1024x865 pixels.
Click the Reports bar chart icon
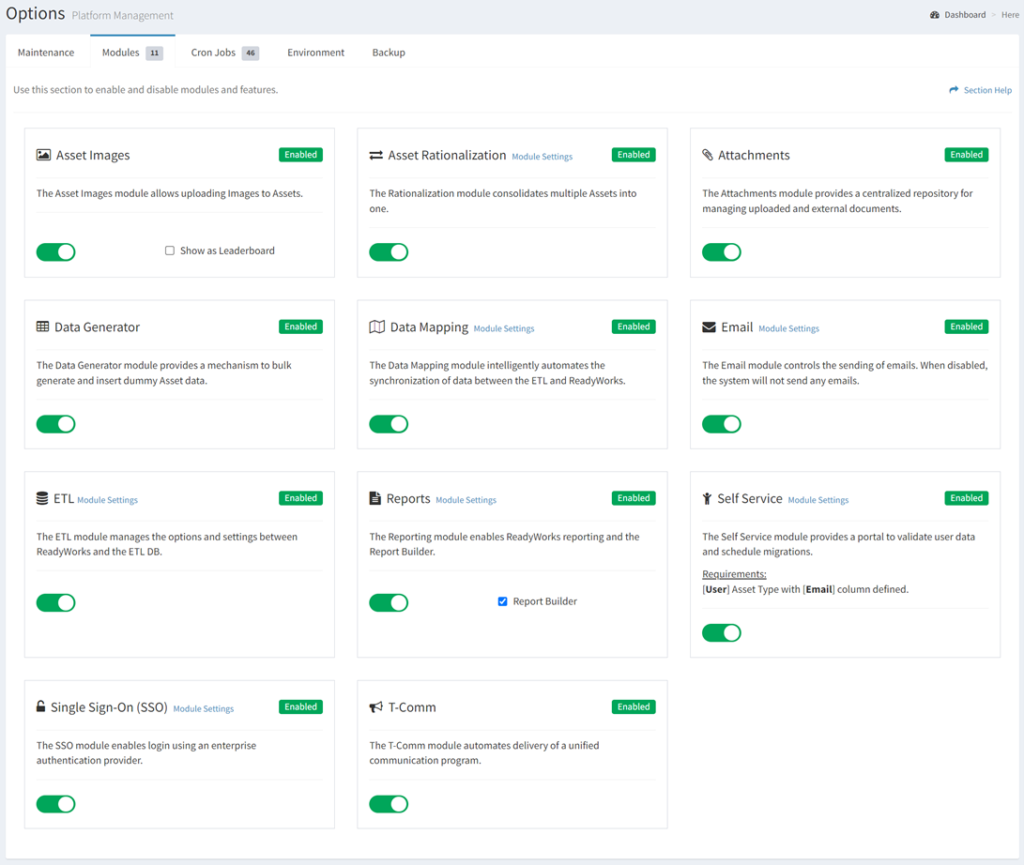point(373,498)
